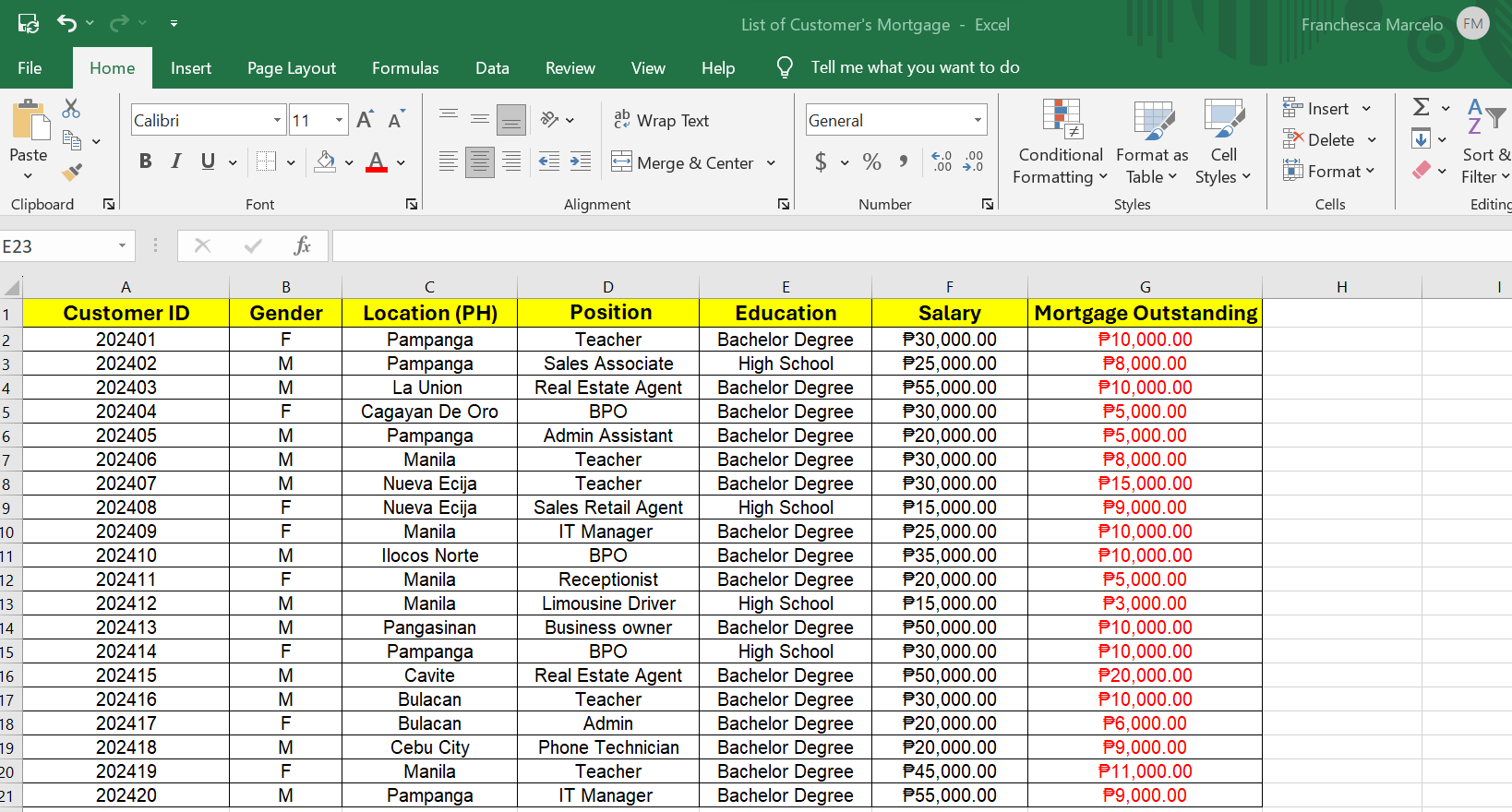Switch to the Insert tab
The width and height of the screenshot is (1512, 812).
[191, 68]
